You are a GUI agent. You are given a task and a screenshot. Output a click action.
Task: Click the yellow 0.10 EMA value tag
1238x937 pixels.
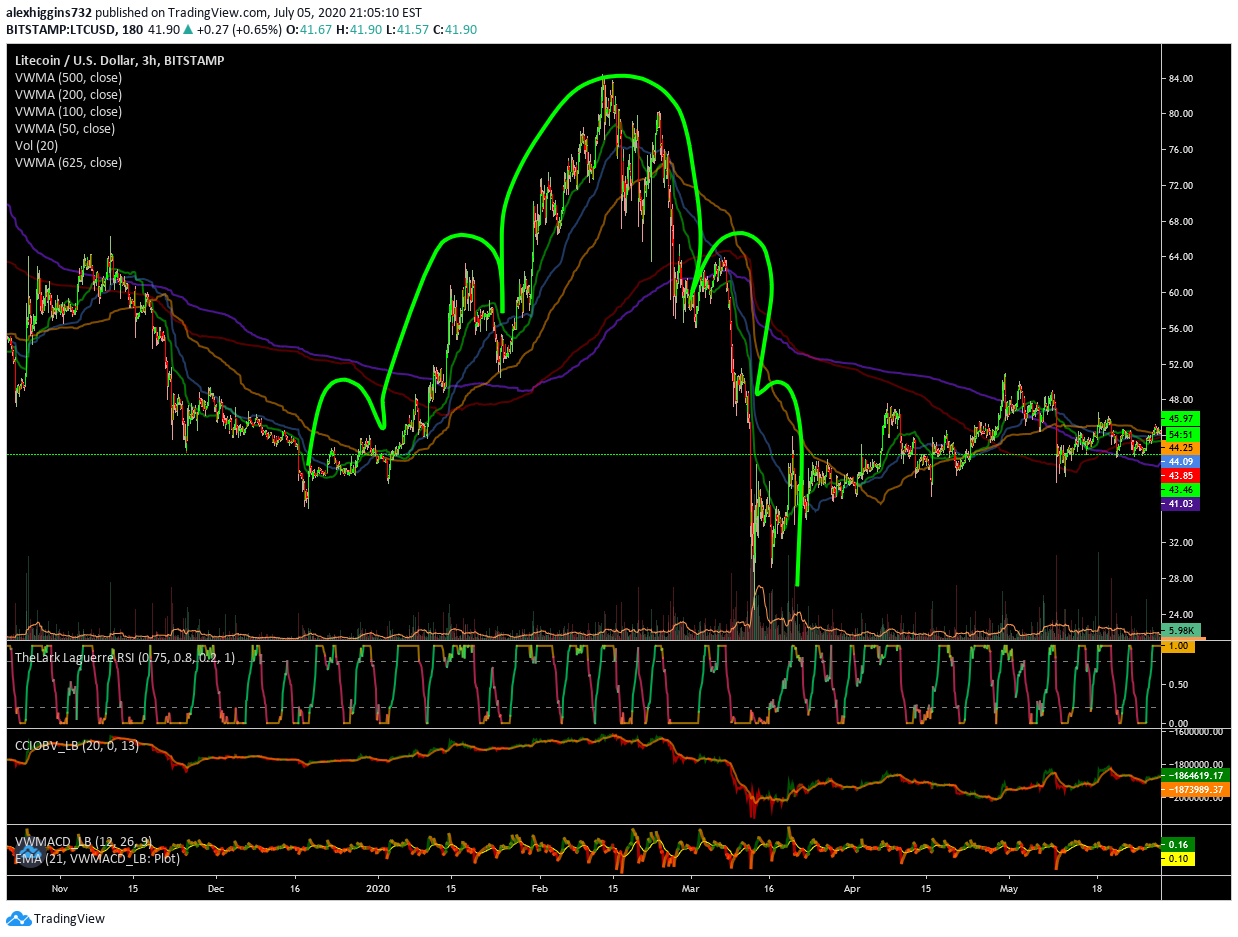(x=1180, y=859)
